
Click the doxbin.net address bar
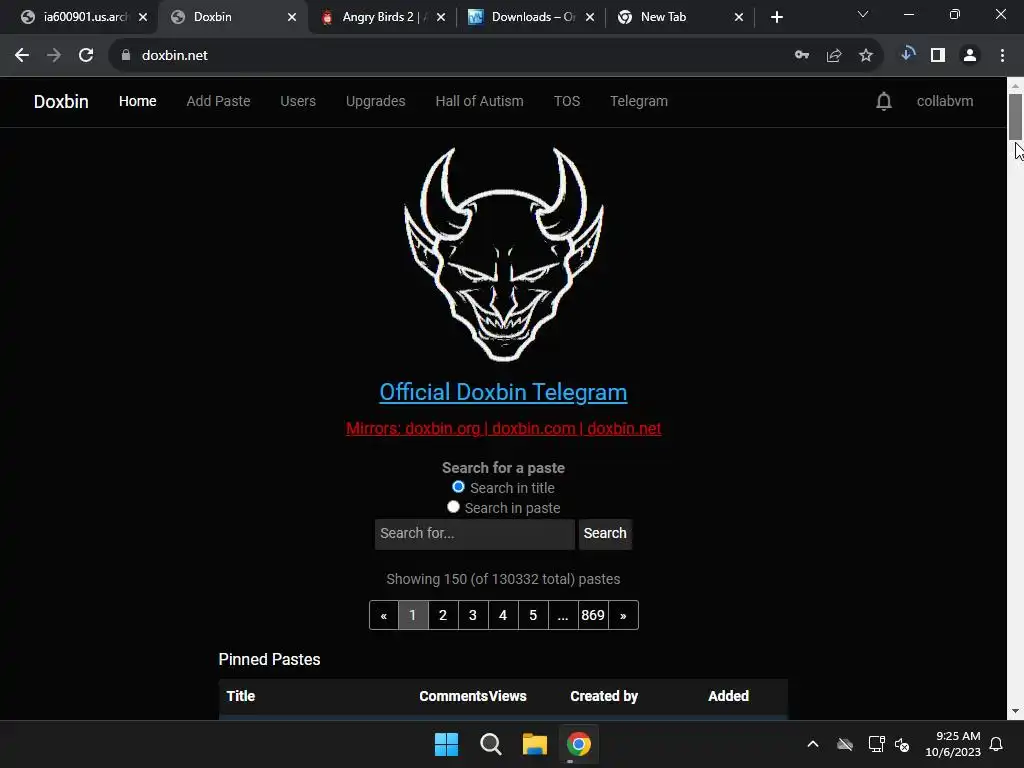(451, 56)
